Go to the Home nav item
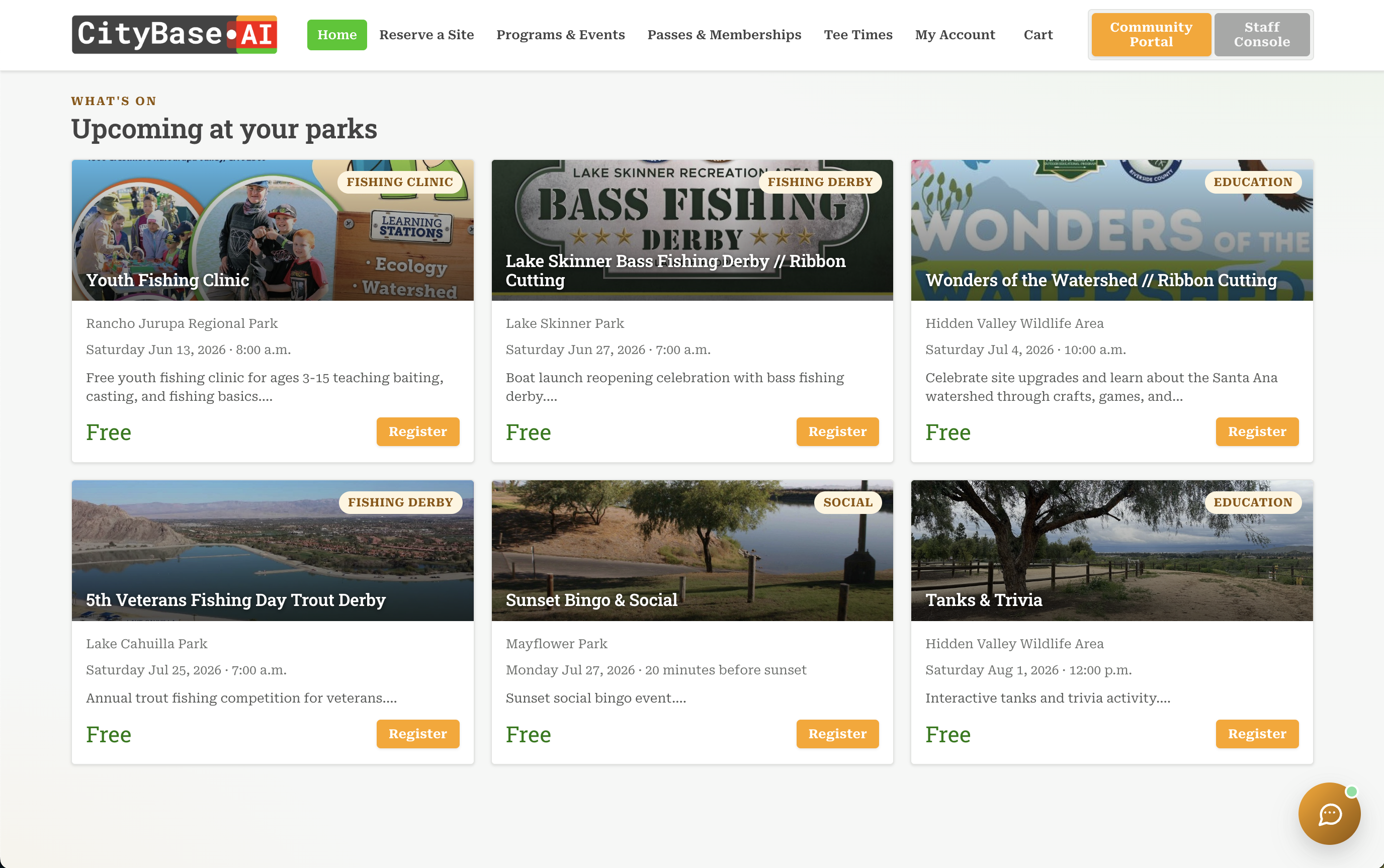Screen dimensions: 1384x868 click(337, 35)
